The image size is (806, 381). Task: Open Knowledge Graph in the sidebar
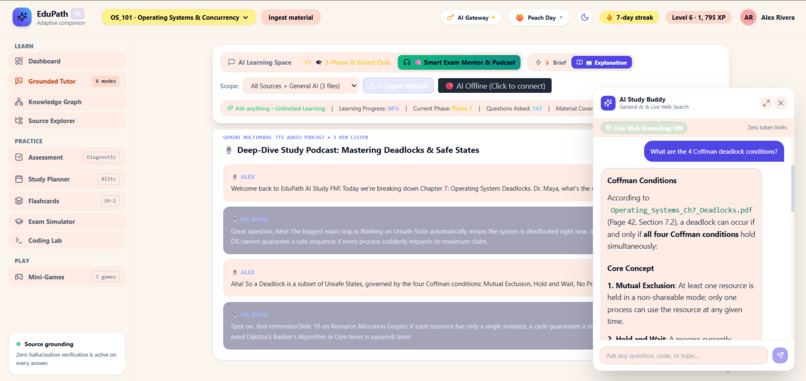(x=67, y=102)
